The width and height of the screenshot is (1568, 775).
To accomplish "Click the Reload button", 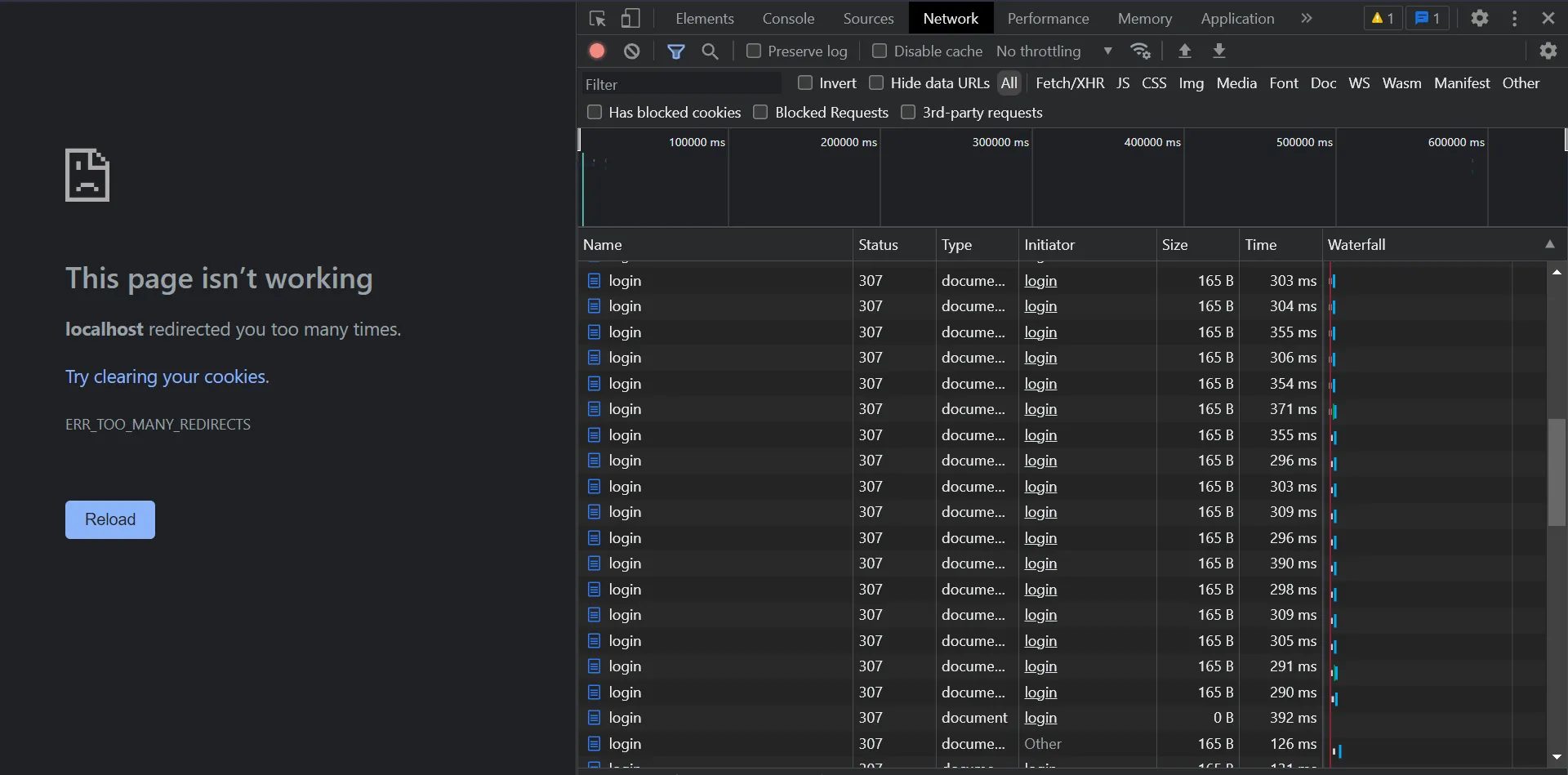I will (x=110, y=519).
